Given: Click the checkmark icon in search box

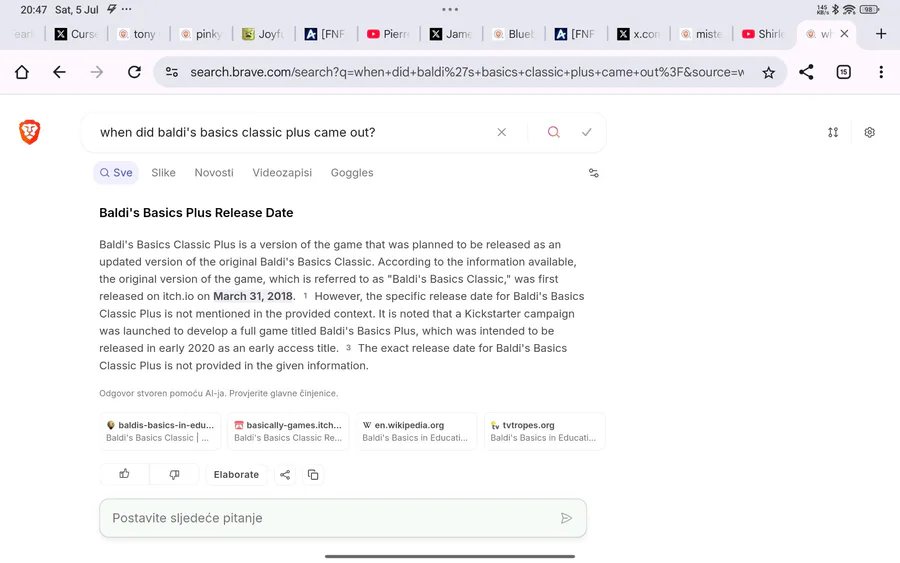Looking at the screenshot, I should pyautogui.click(x=587, y=133).
